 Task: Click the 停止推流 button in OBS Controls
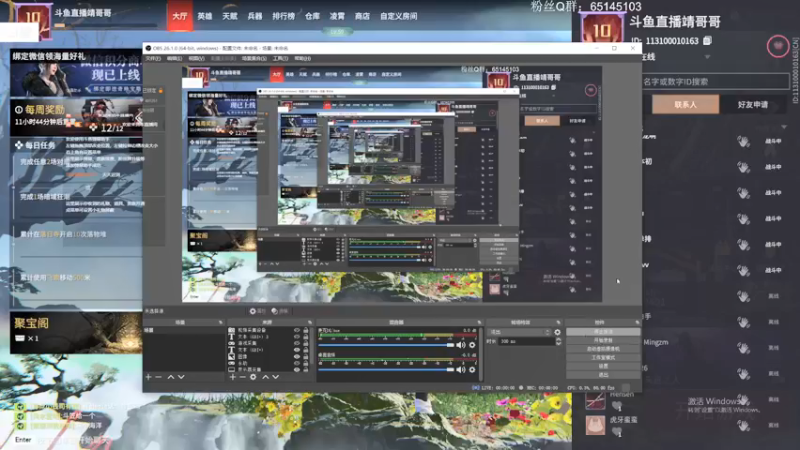[603, 332]
